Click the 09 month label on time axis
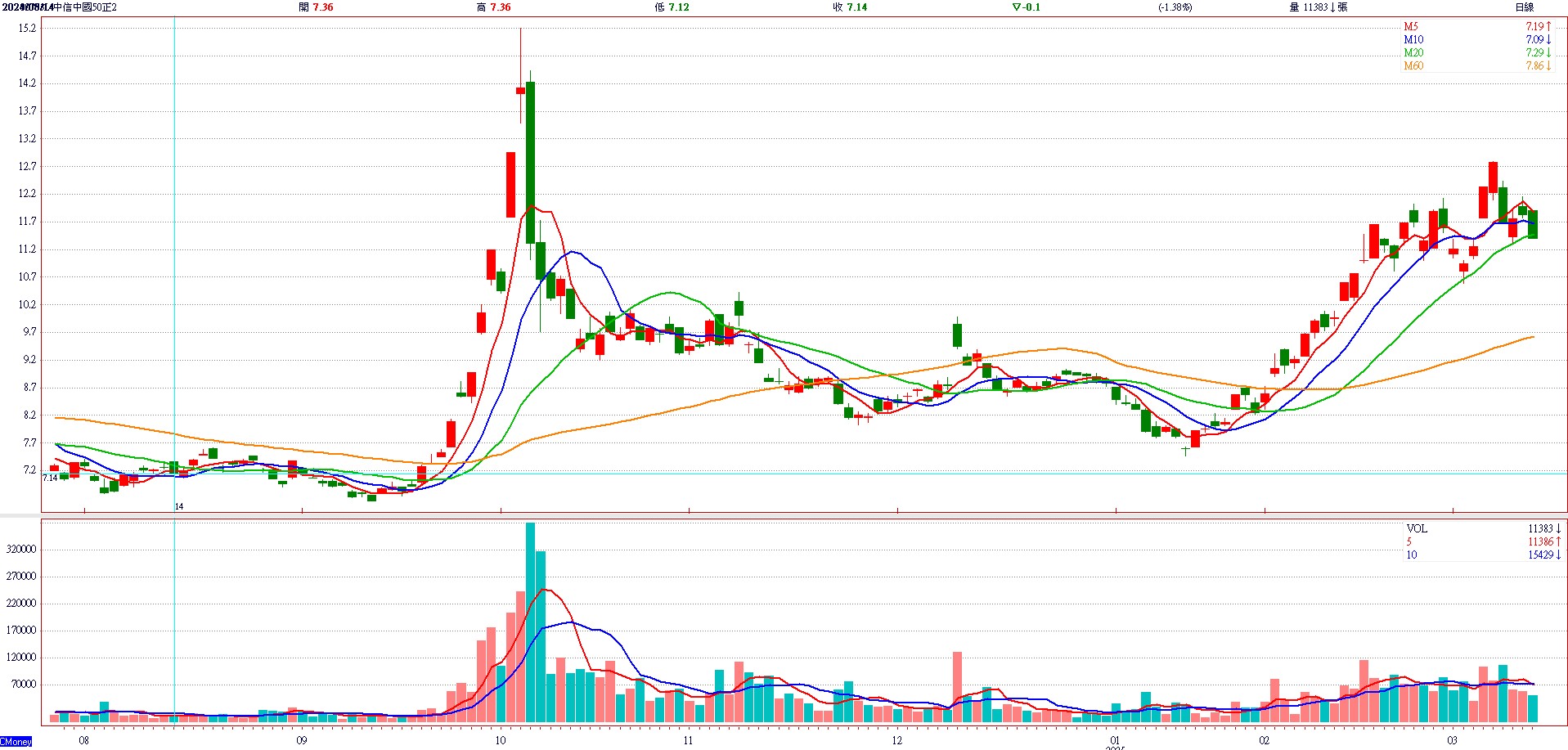Image resolution: width=1568 pixels, height=750 pixels. pos(302,741)
